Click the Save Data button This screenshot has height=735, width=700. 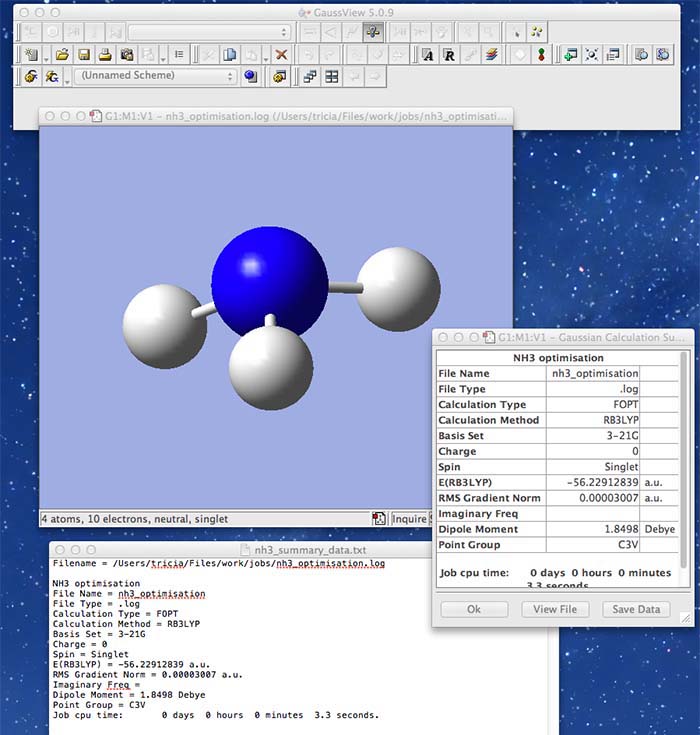click(x=636, y=609)
